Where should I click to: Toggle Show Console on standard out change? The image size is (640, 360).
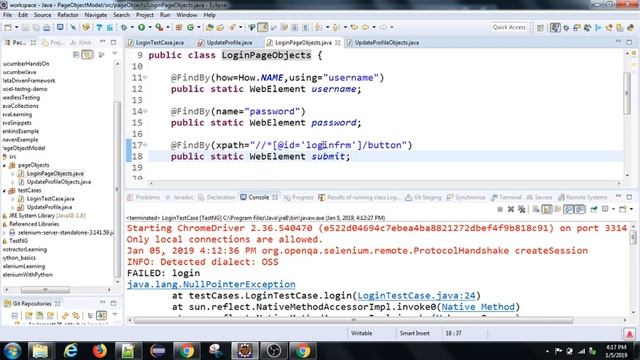[x=569, y=209]
